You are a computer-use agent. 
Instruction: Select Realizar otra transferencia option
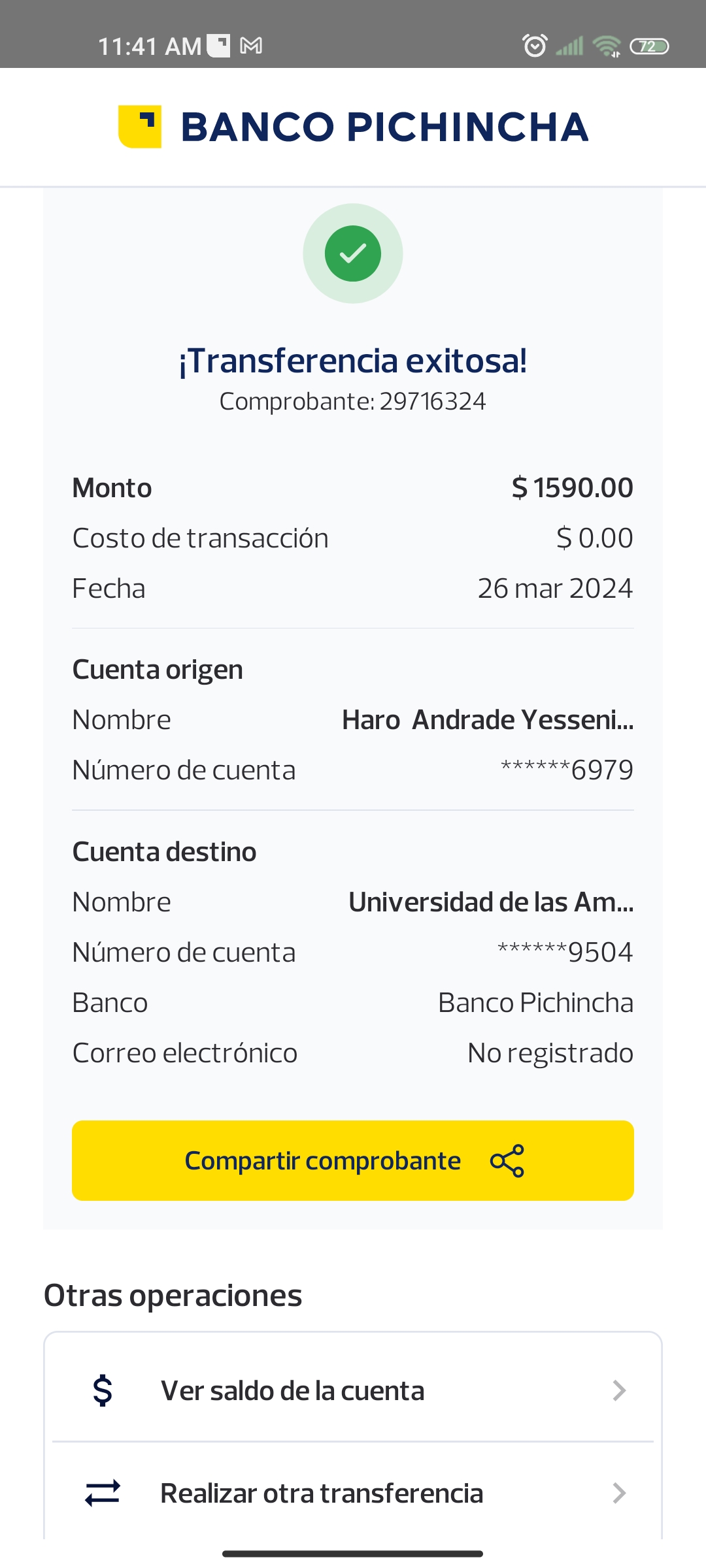pos(322,1494)
